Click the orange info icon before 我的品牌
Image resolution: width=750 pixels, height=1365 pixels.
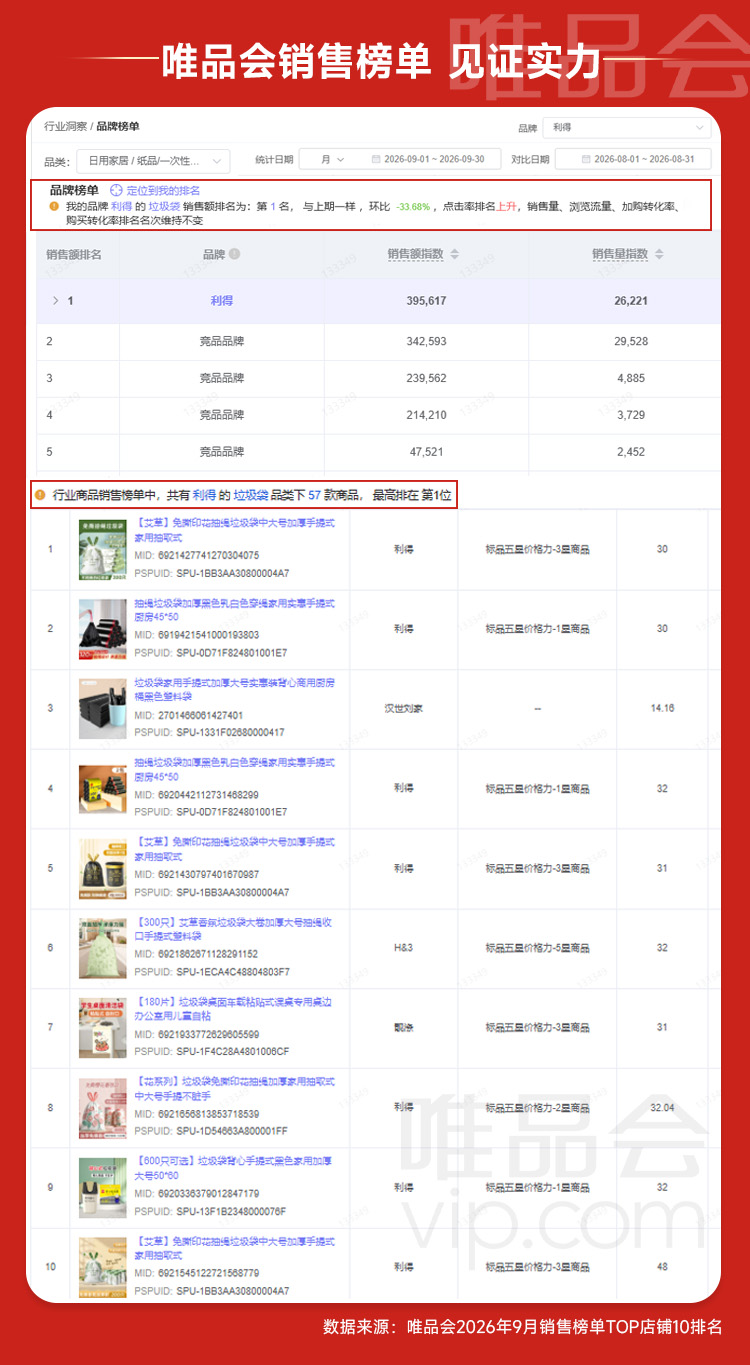tap(54, 206)
